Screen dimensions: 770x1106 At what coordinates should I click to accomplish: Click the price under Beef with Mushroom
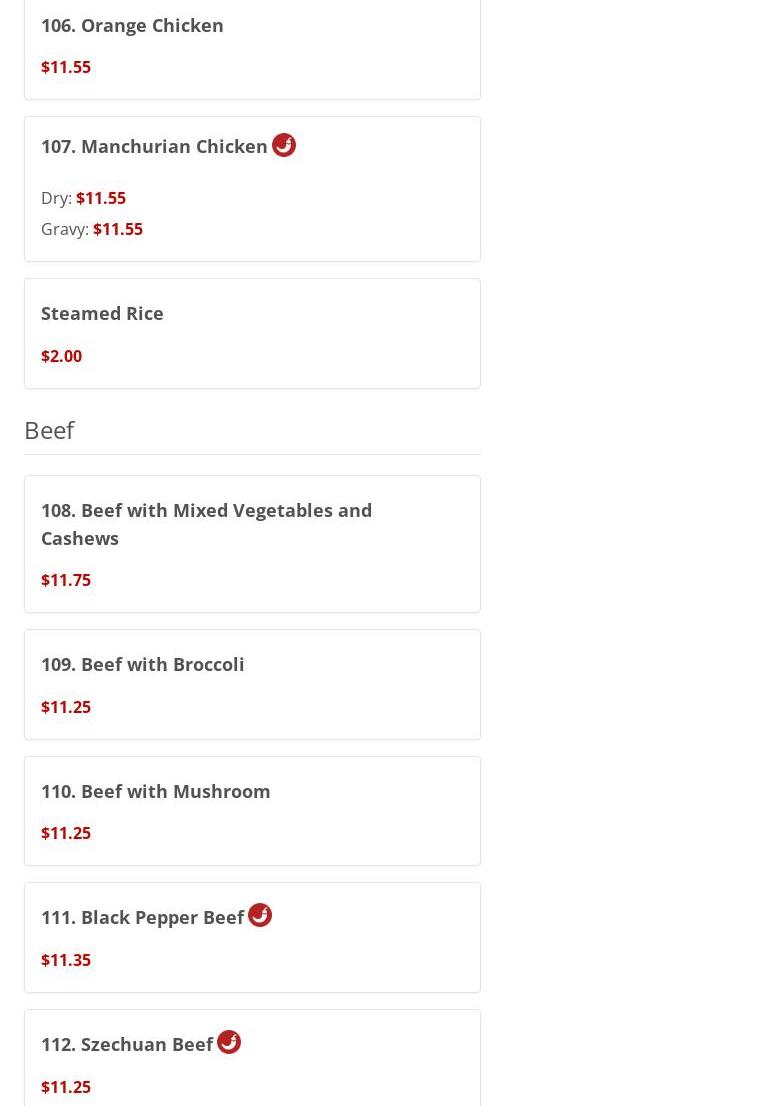click(x=66, y=833)
